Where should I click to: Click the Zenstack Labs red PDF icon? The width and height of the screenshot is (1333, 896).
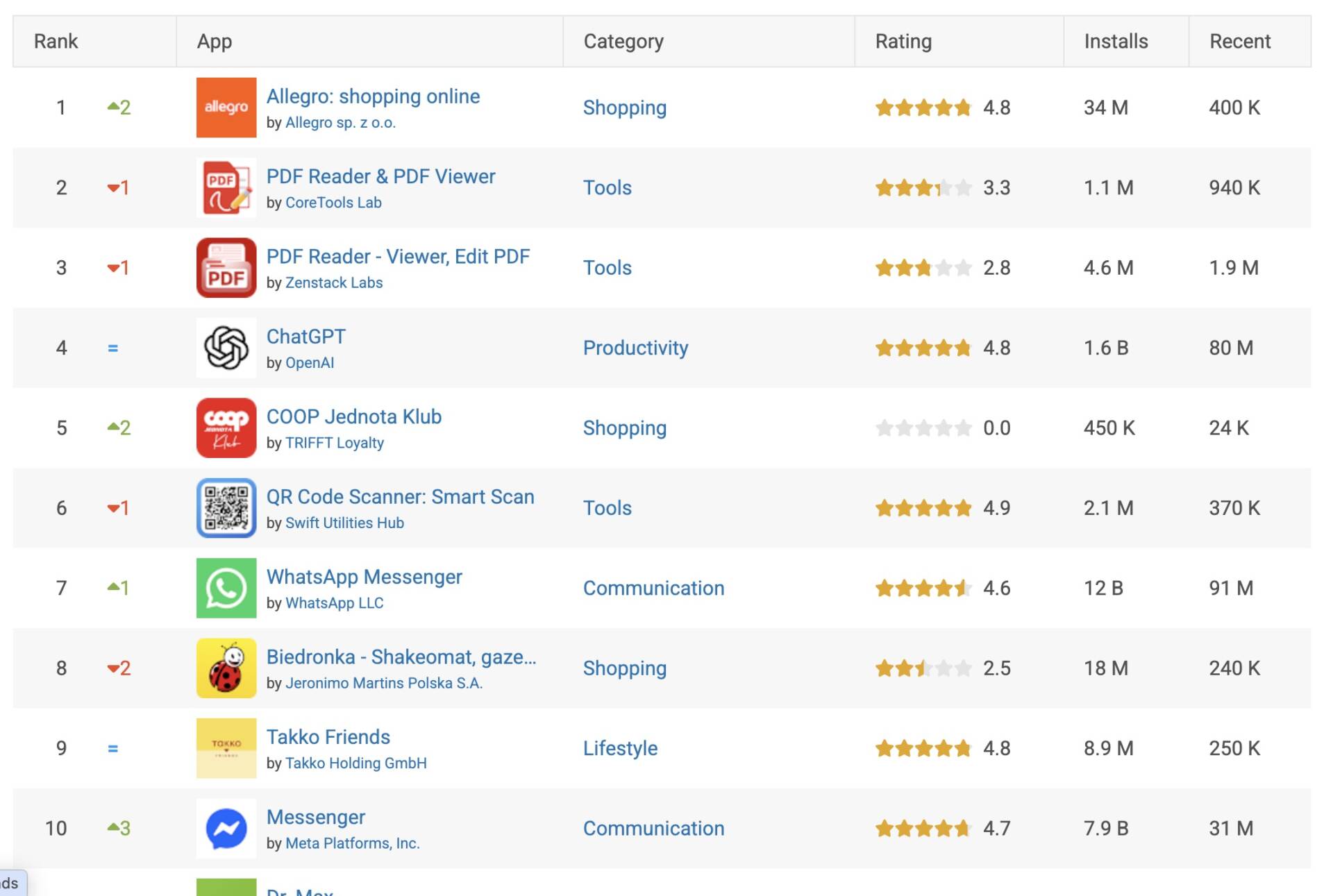pyautogui.click(x=226, y=268)
